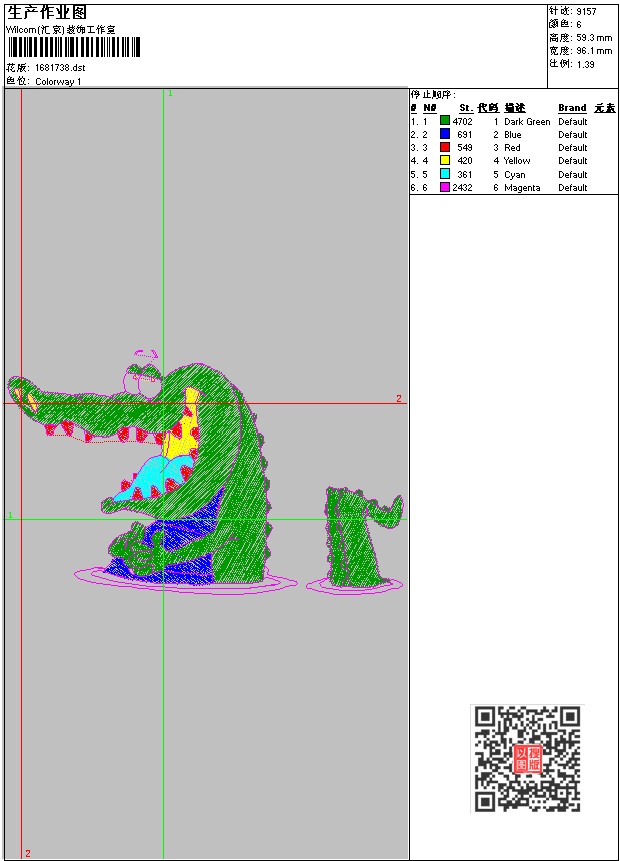The height and width of the screenshot is (861, 620).
Task: Click the QR code image
Action: click(527, 758)
